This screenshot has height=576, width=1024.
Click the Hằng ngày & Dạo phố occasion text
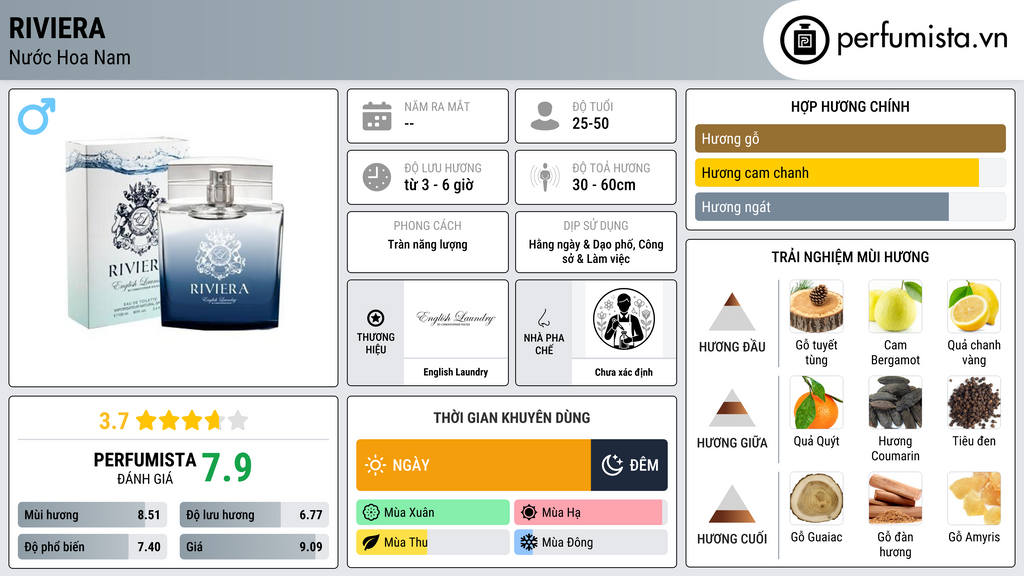[x=596, y=251]
